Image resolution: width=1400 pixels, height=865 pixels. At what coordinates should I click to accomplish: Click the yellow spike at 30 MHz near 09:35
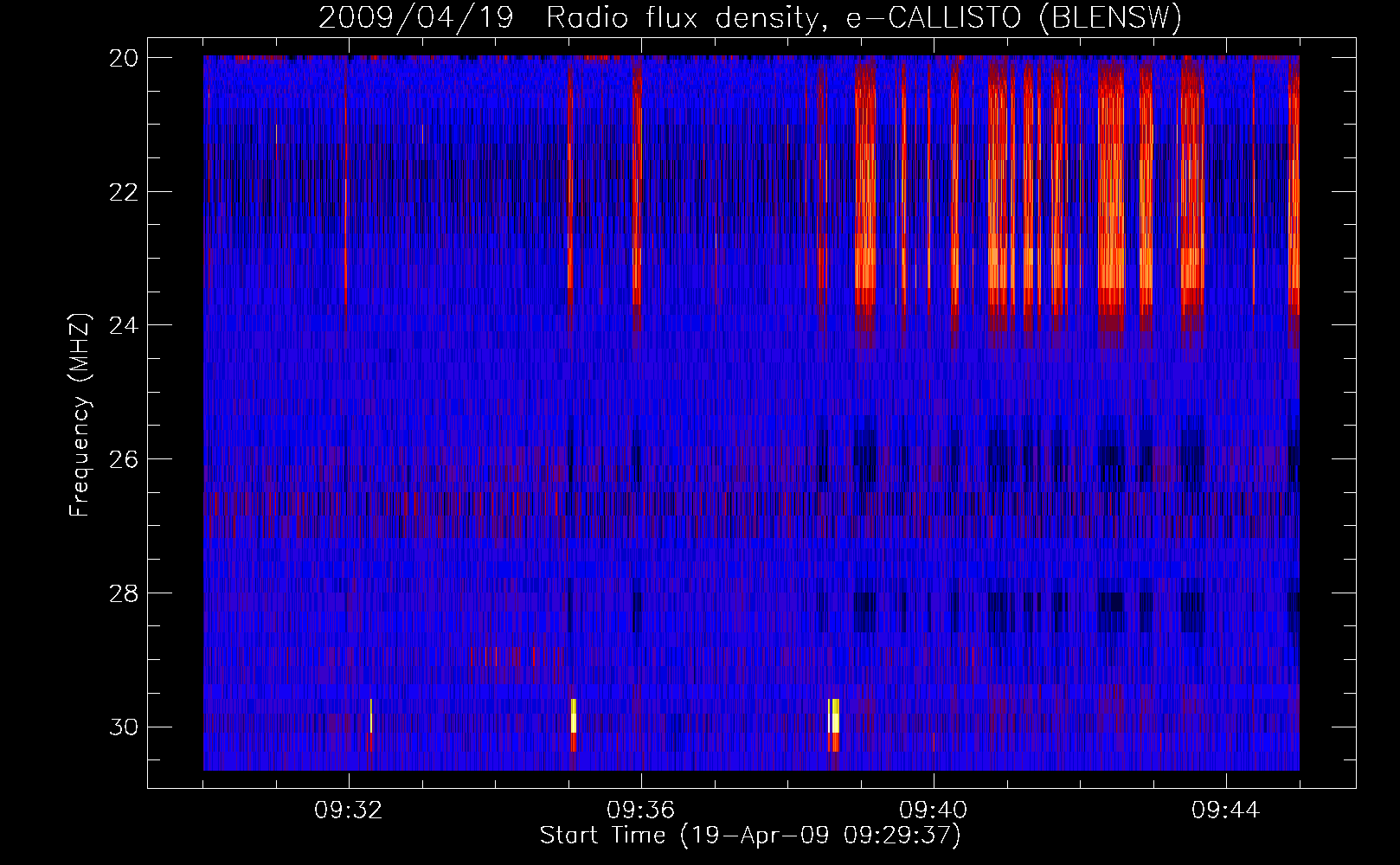pos(574,716)
